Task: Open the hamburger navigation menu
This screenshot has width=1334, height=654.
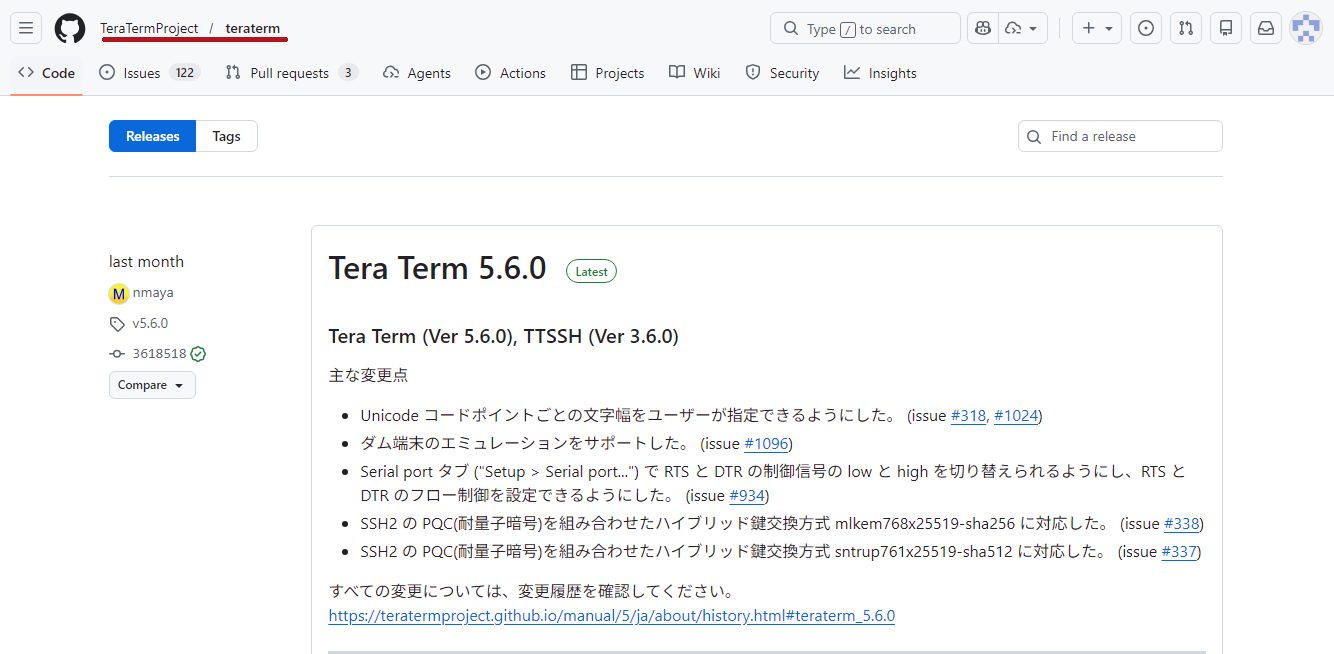Action: [x=26, y=28]
